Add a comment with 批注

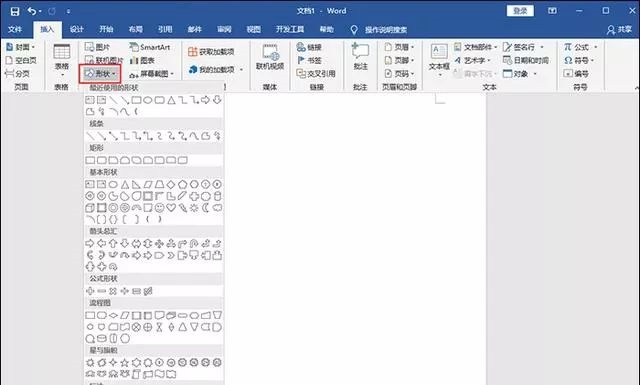pos(360,57)
